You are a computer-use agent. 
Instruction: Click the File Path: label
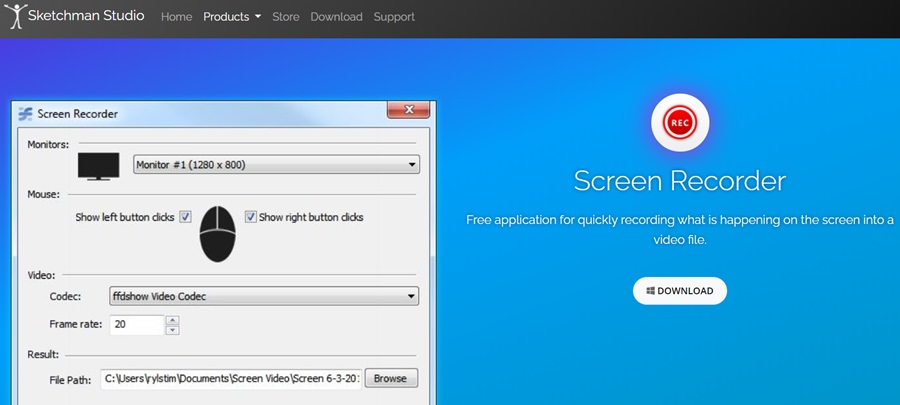pyautogui.click(x=70, y=379)
